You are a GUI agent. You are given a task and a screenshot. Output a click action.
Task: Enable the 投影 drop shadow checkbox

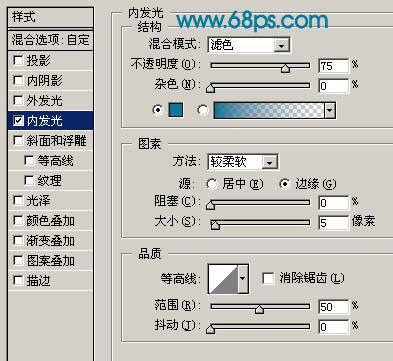pyautogui.click(x=18, y=60)
